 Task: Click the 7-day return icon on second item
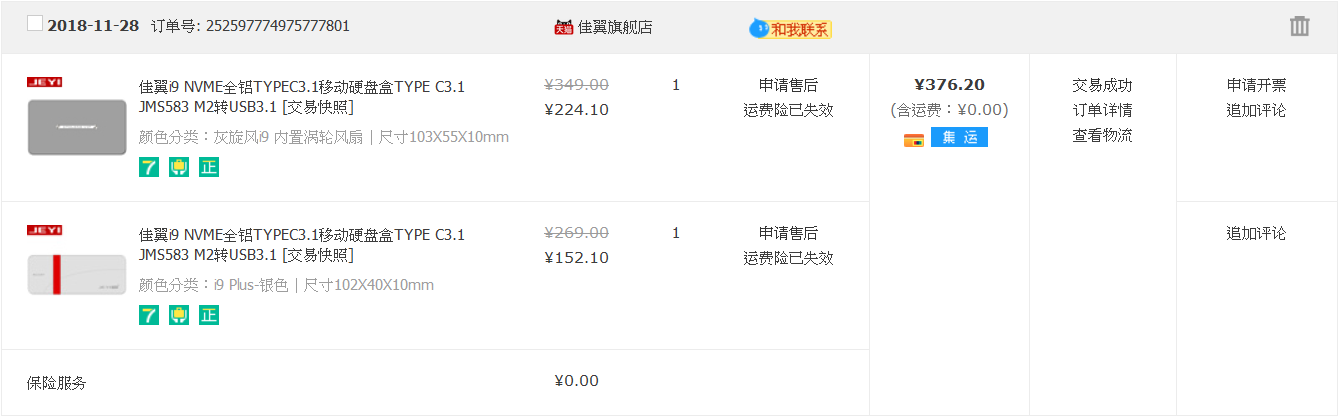pos(149,315)
